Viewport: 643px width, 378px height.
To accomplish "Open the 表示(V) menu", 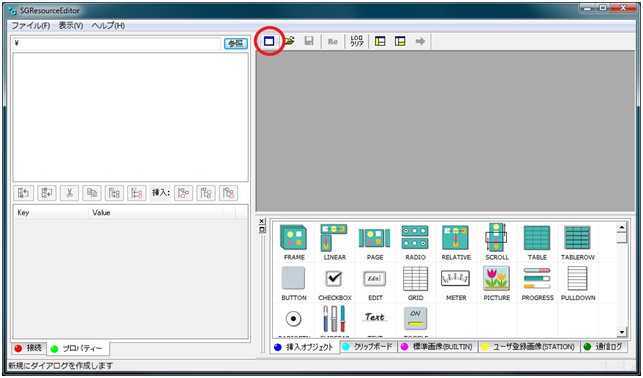I will click(71, 26).
